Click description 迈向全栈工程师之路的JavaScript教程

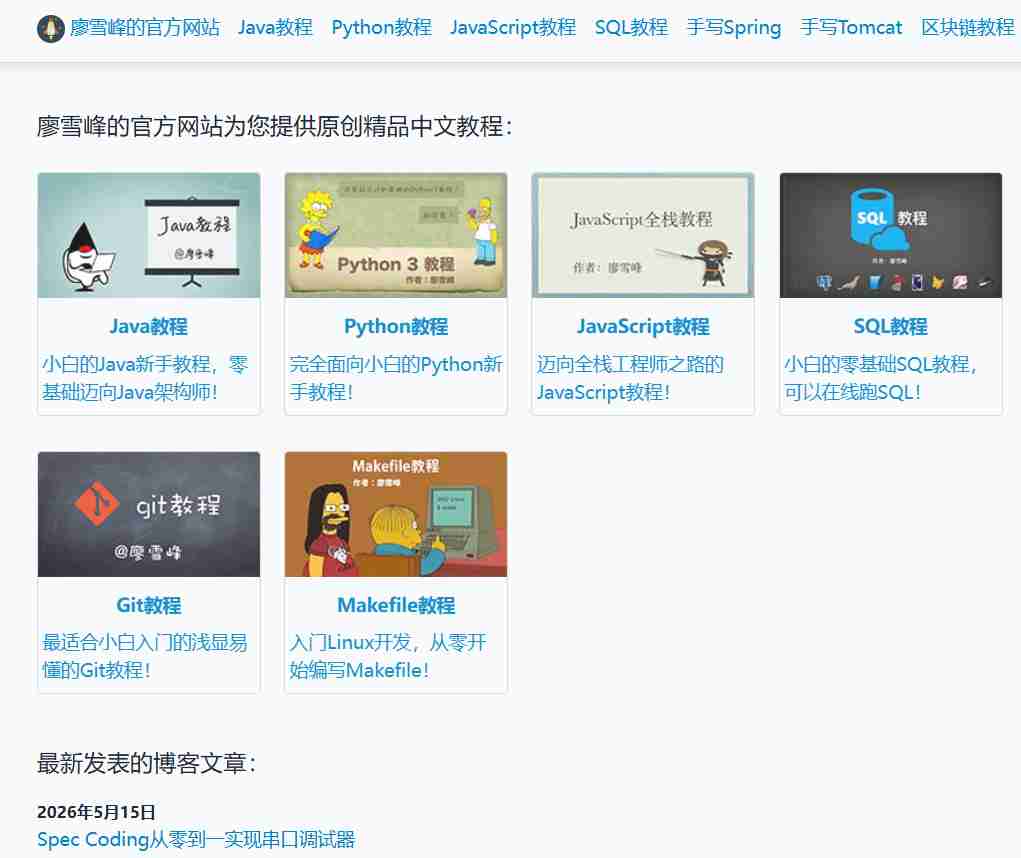tap(630, 378)
